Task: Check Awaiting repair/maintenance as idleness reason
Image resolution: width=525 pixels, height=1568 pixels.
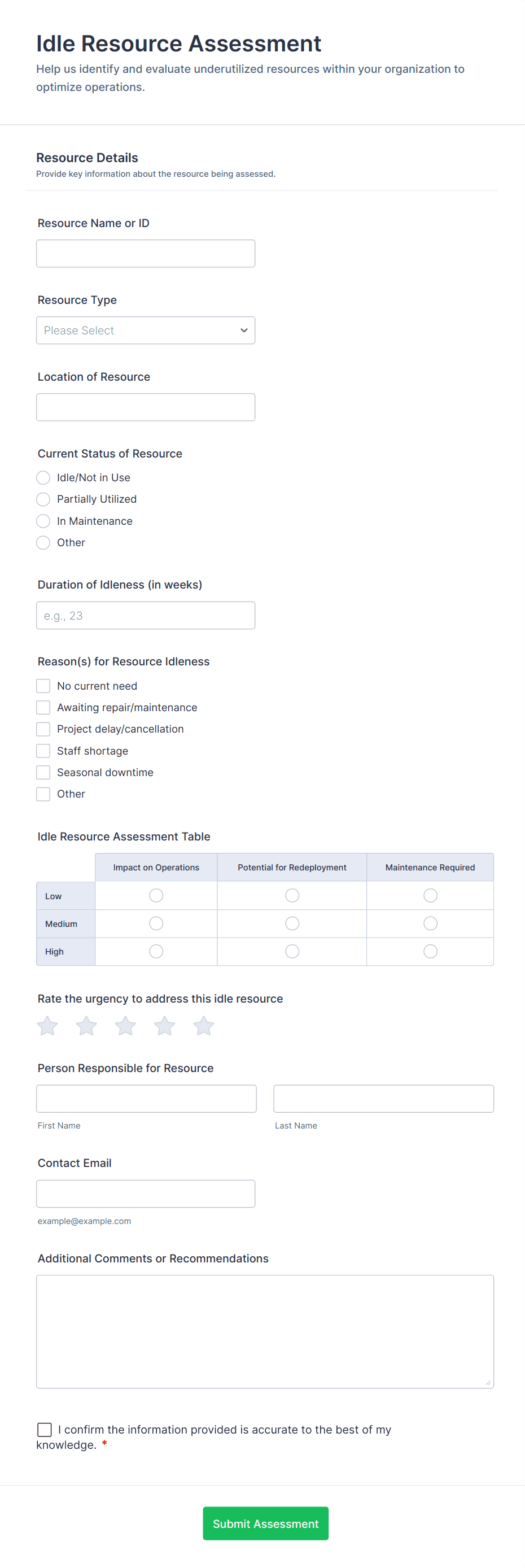Action: pos(42,707)
